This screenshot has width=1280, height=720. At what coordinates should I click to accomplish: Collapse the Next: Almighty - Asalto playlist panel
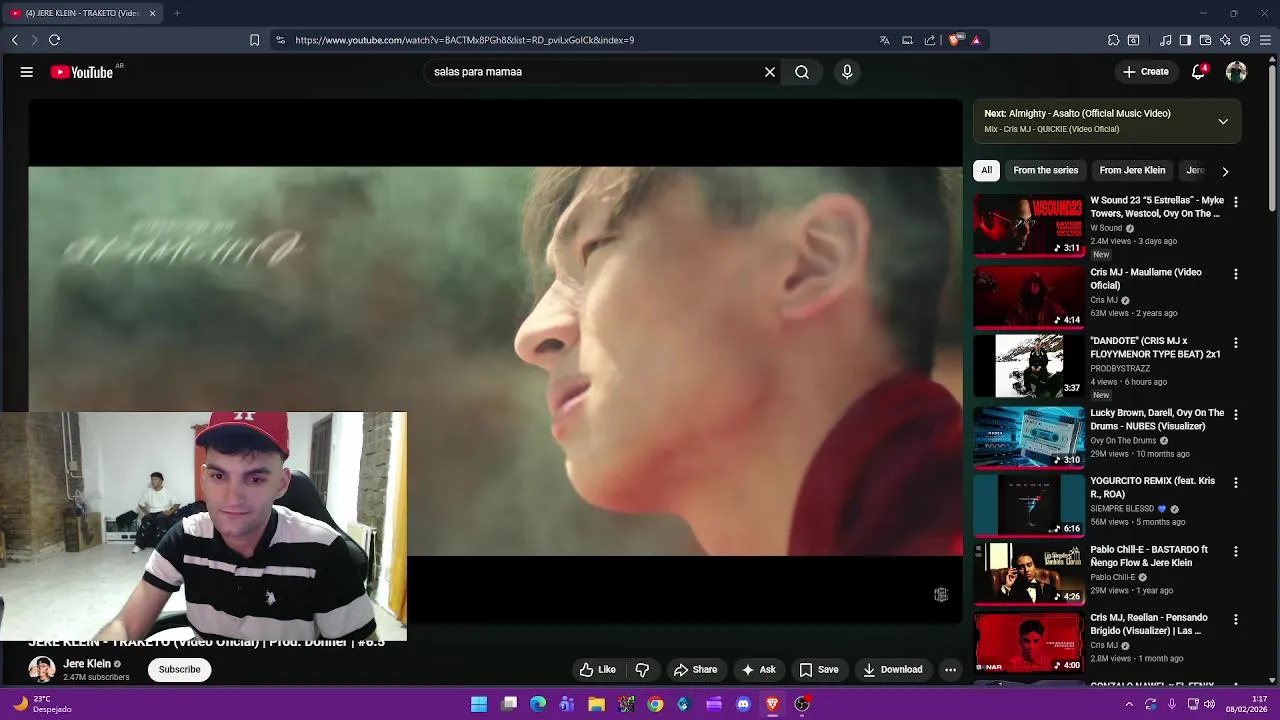(x=1223, y=121)
